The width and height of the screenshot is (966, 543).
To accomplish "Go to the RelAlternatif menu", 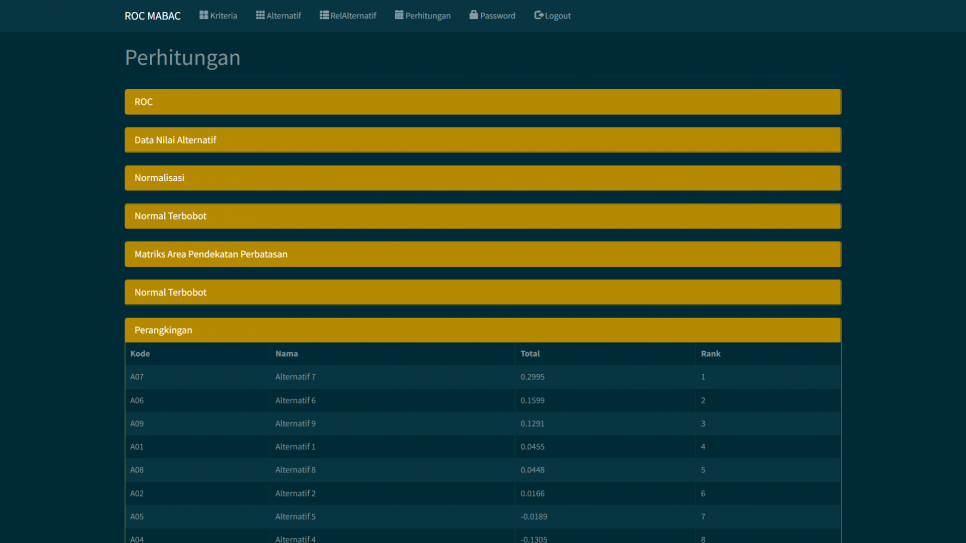I will tap(353, 16).
